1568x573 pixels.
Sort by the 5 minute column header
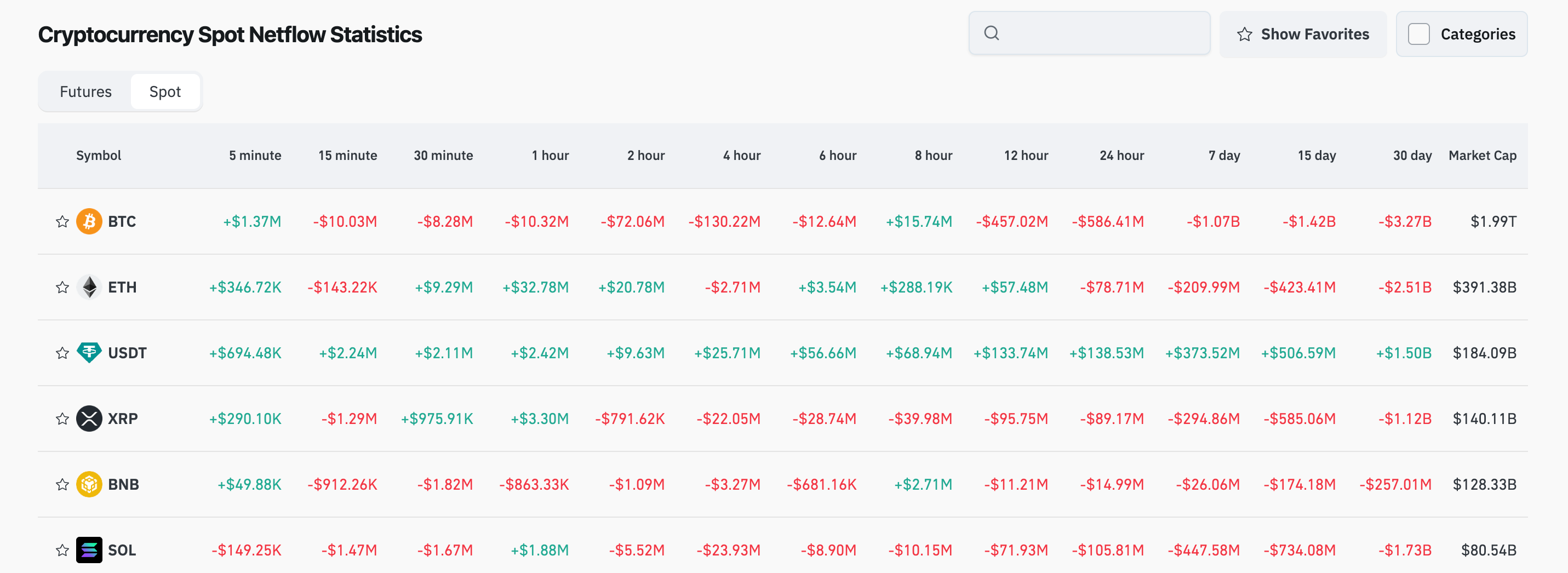[255, 155]
